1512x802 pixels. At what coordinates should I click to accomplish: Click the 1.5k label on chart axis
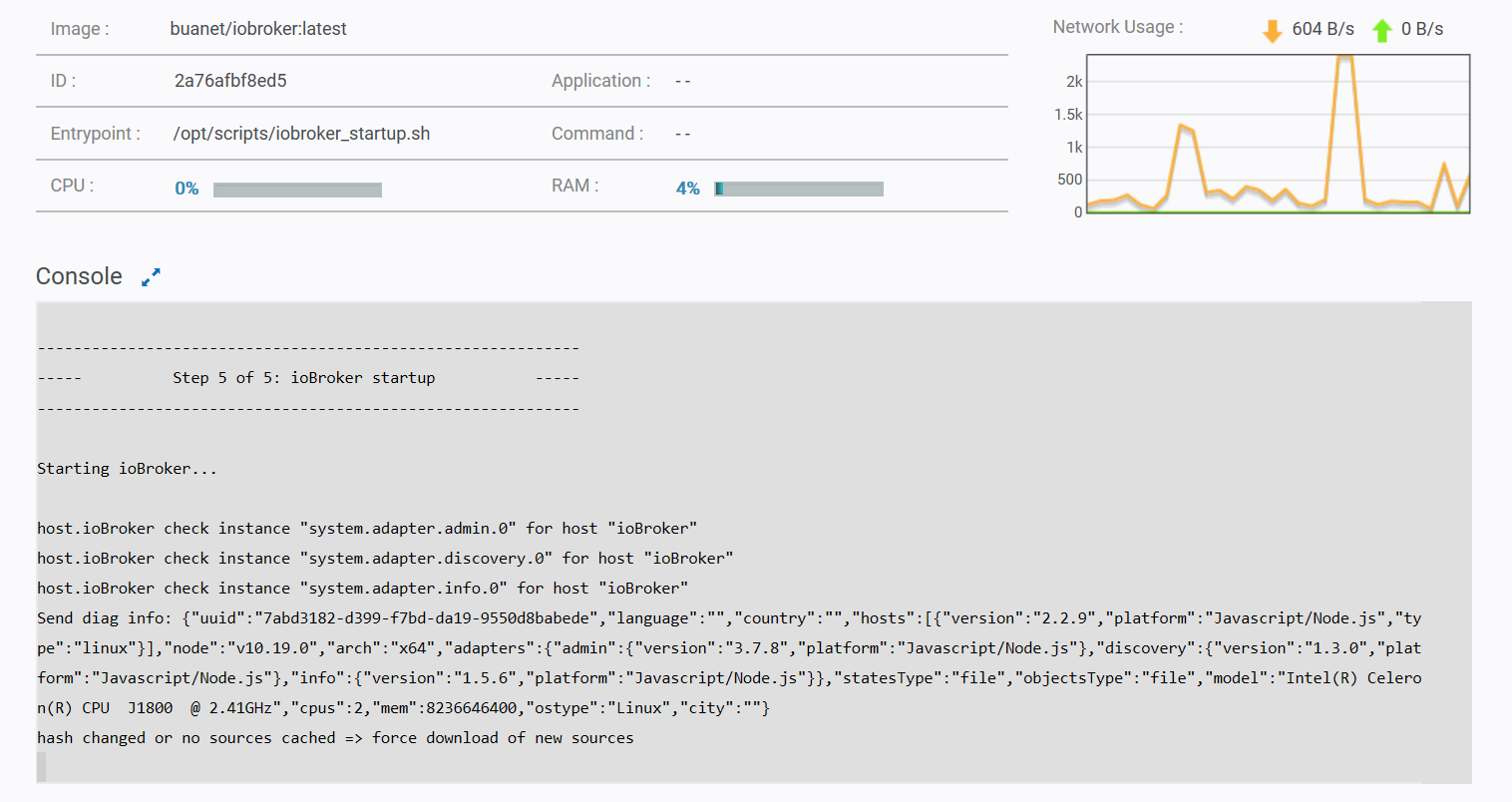(x=1068, y=115)
